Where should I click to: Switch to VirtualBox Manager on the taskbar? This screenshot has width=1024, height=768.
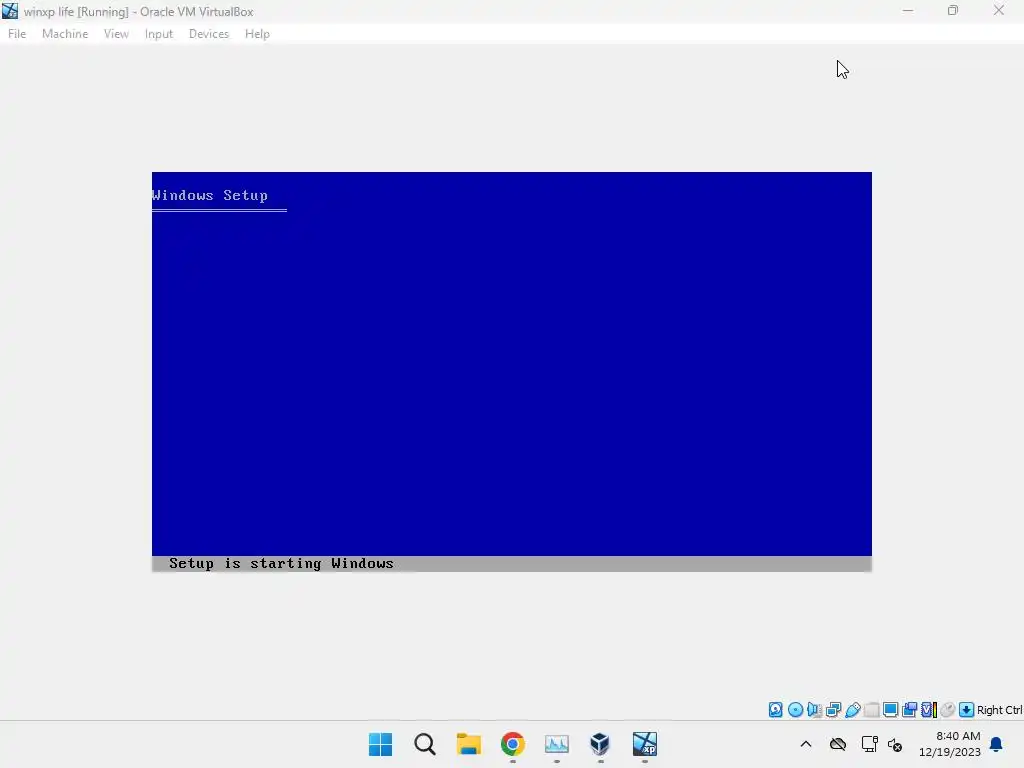click(x=600, y=744)
